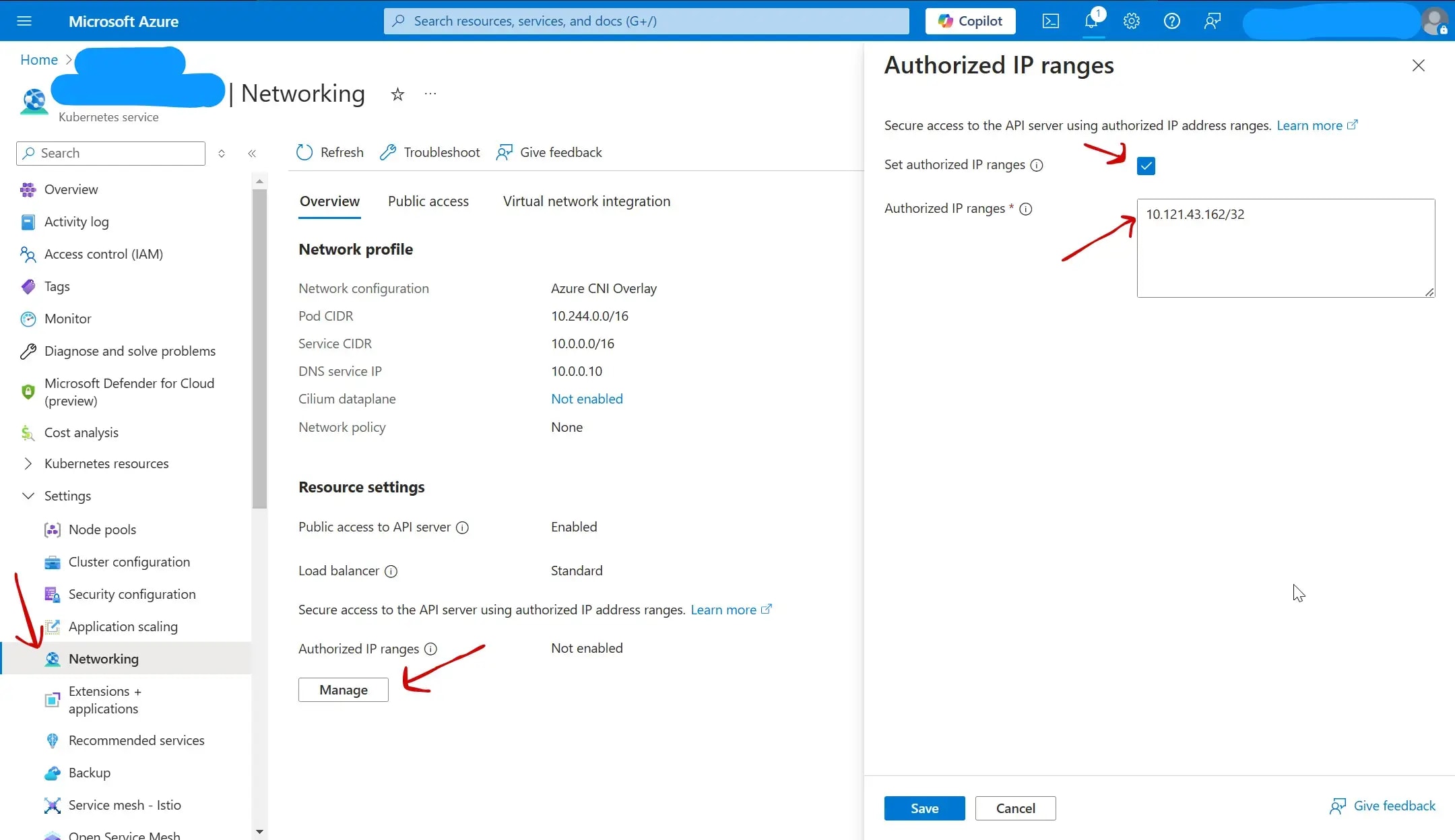Open the Copilot button
The width and height of the screenshot is (1455, 840).
coord(970,21)
